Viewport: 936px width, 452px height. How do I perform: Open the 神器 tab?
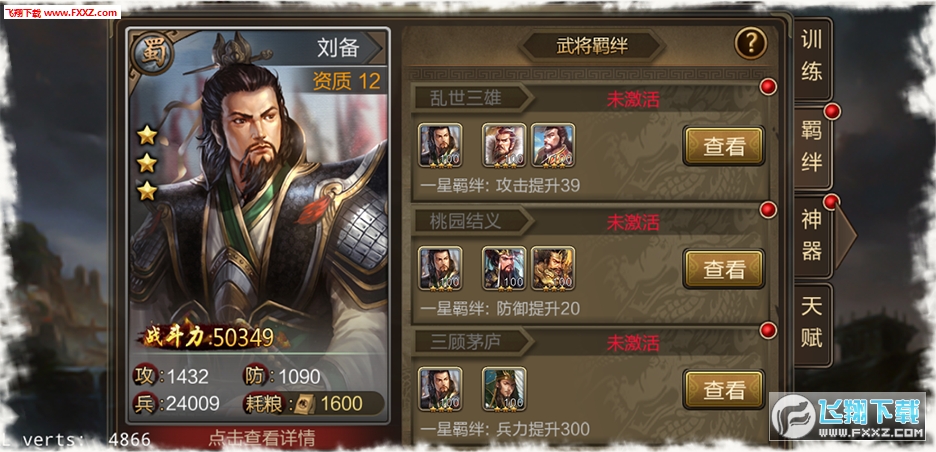click(x=812, y=236)
